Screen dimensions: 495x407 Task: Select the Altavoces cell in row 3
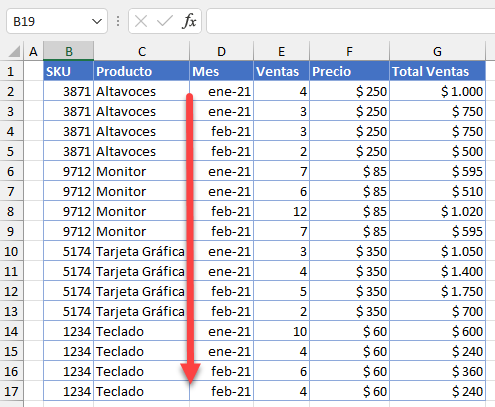pyautogui.click(x=142, y=111)
